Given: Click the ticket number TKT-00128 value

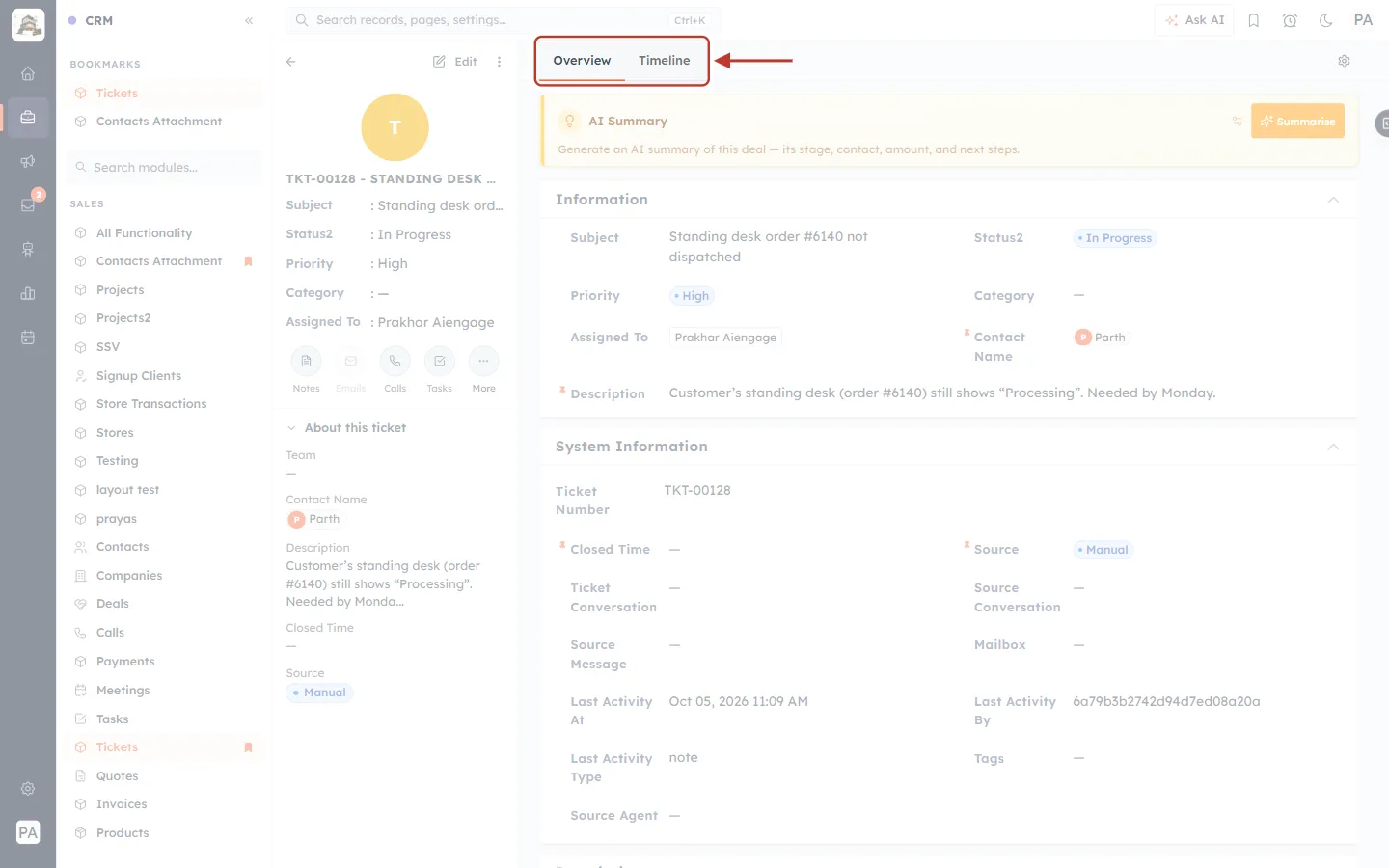Looking at the screenshot, I should pos(697,491).
